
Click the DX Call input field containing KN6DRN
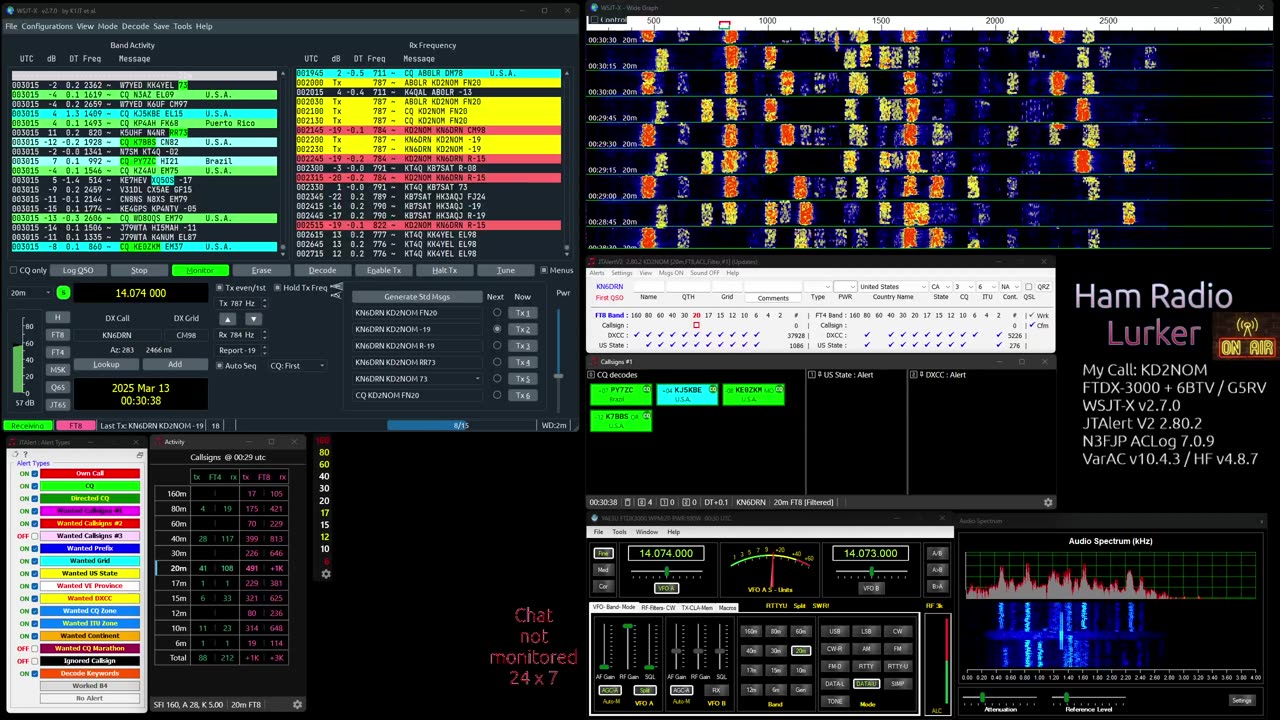[117, 335]
